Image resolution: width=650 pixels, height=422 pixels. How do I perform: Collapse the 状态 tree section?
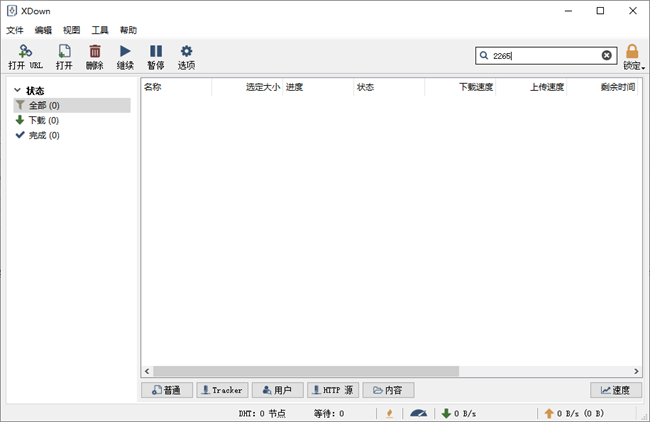tap(17, 90)
